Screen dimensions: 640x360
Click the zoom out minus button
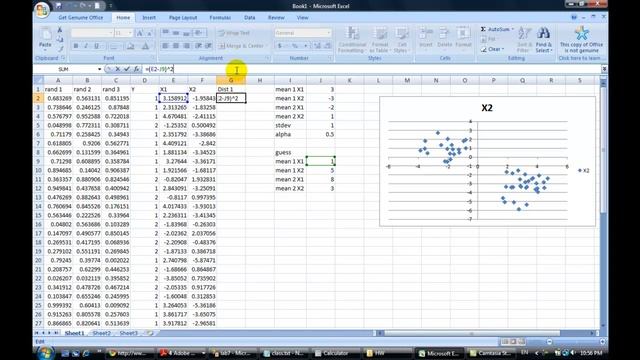click(x=549, y=341)
